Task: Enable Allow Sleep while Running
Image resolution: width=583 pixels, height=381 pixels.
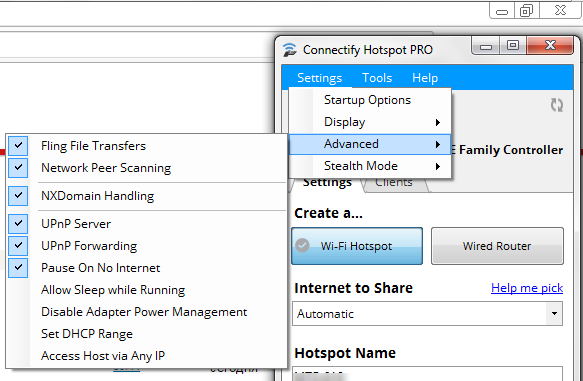Action: point(146,290)
